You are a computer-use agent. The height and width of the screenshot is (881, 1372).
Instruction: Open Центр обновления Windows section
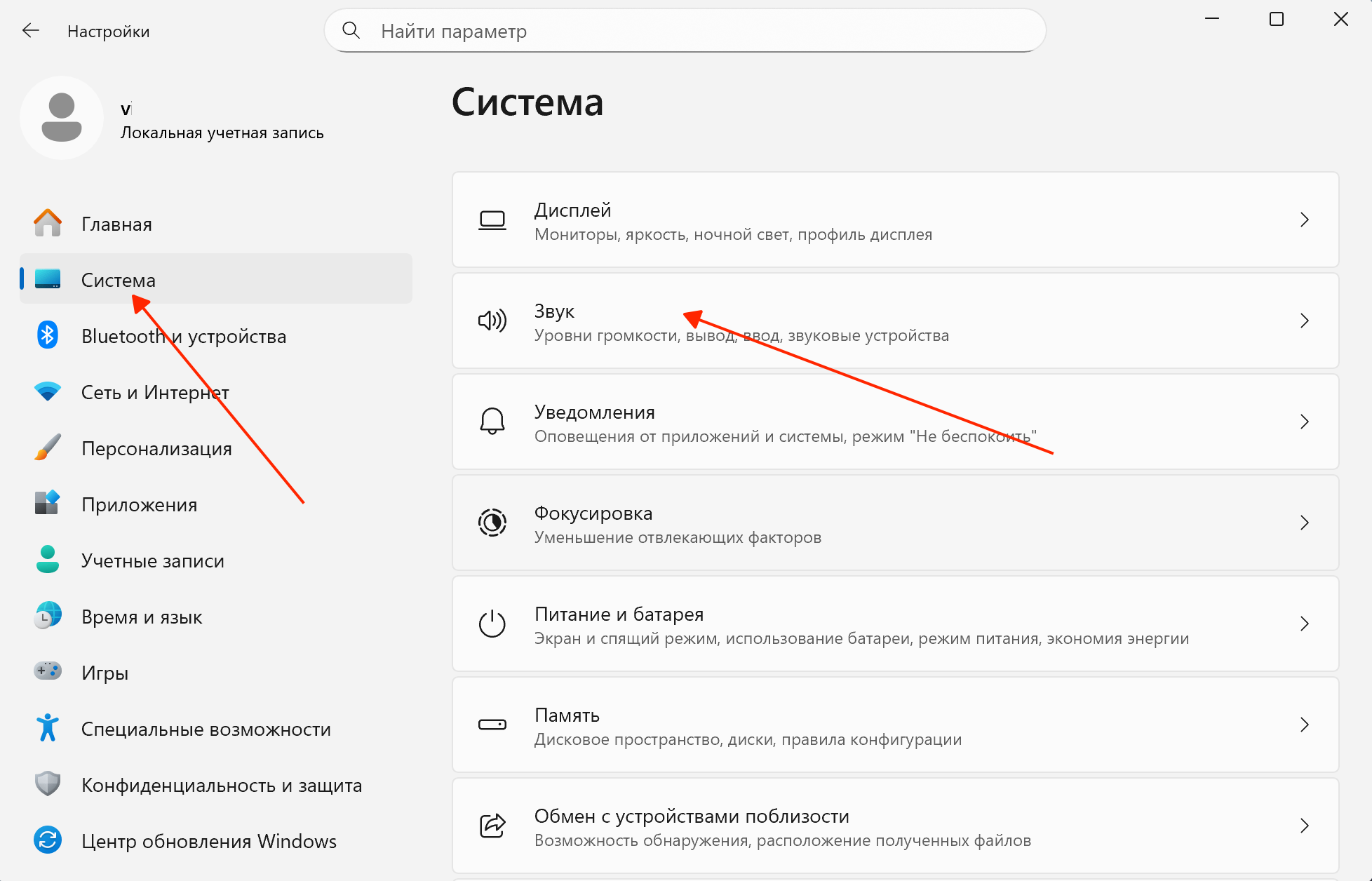[216, 840]
